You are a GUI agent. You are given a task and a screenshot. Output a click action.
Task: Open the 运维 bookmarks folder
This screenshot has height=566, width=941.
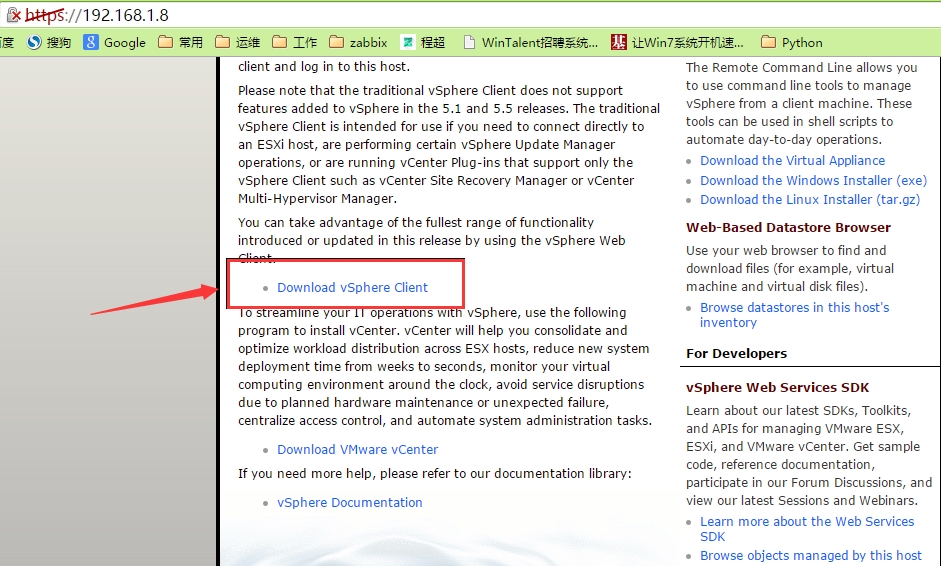tap(237, 43)
